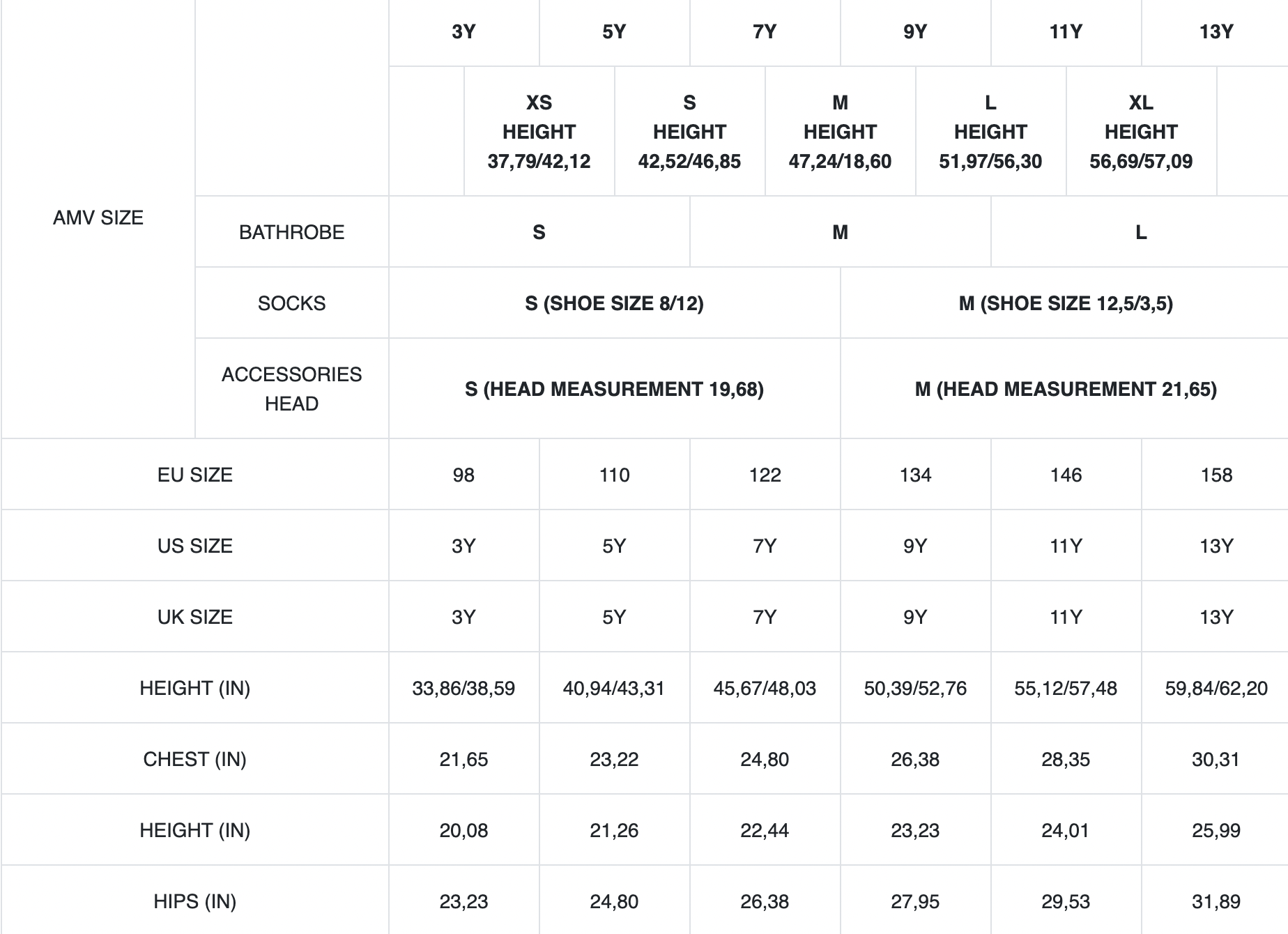The image size is (1288, 934).
Task: Select the BATHROBE row label
Action: (x=291, y=232)
